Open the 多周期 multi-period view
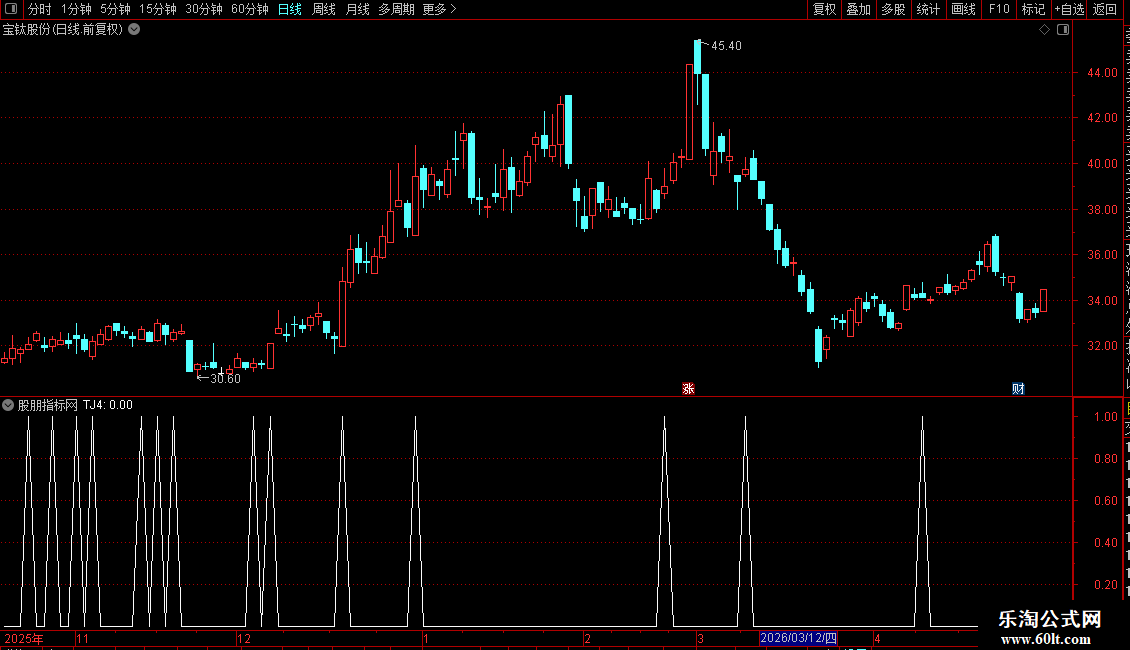1130x650 pixels. [396, 9]
